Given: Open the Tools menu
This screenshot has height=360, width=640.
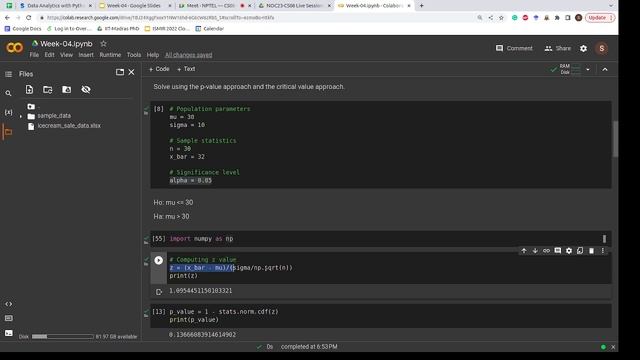Looking at the screenshot, I should pos(133,55).
